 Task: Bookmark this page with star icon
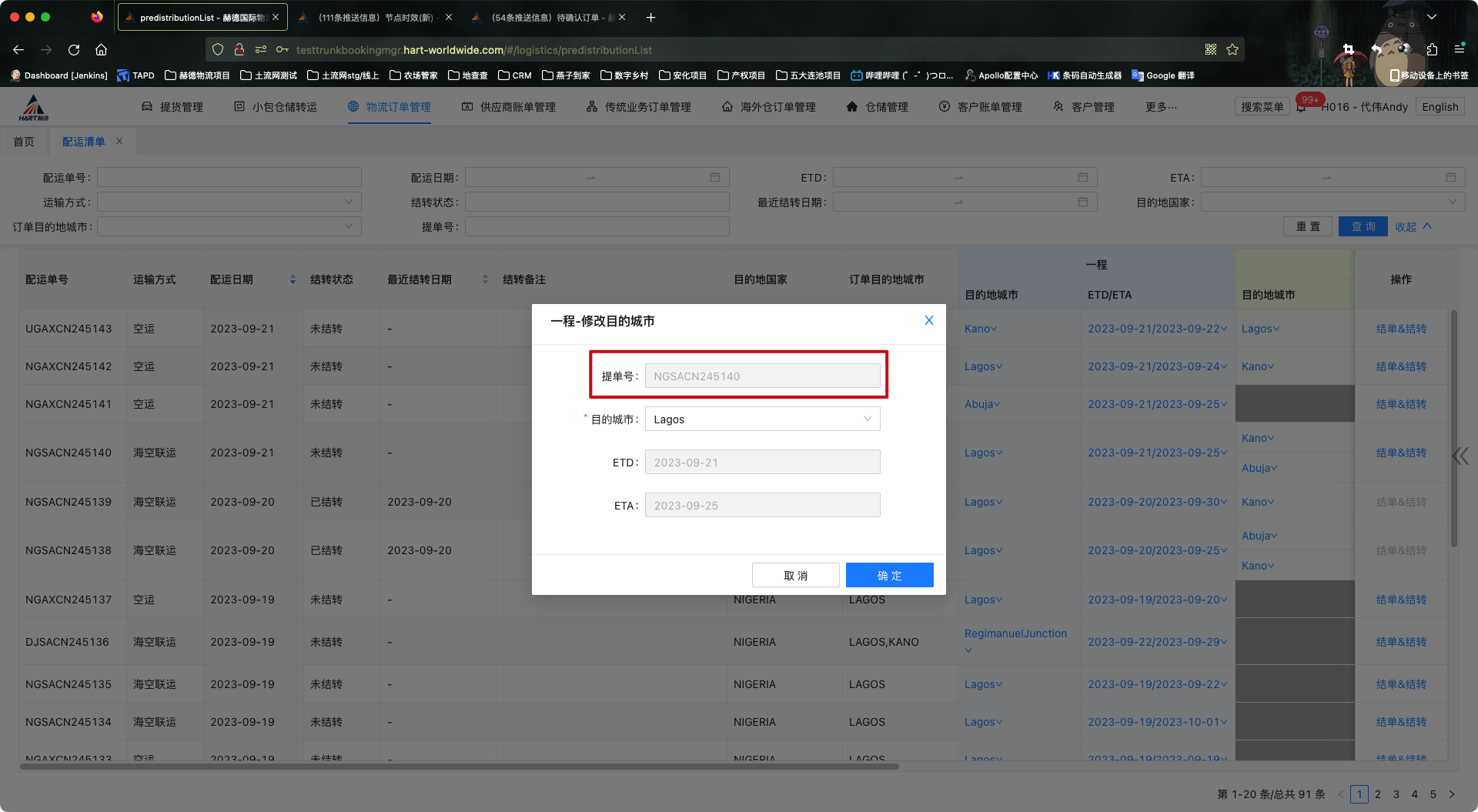tap(1232, 50)
